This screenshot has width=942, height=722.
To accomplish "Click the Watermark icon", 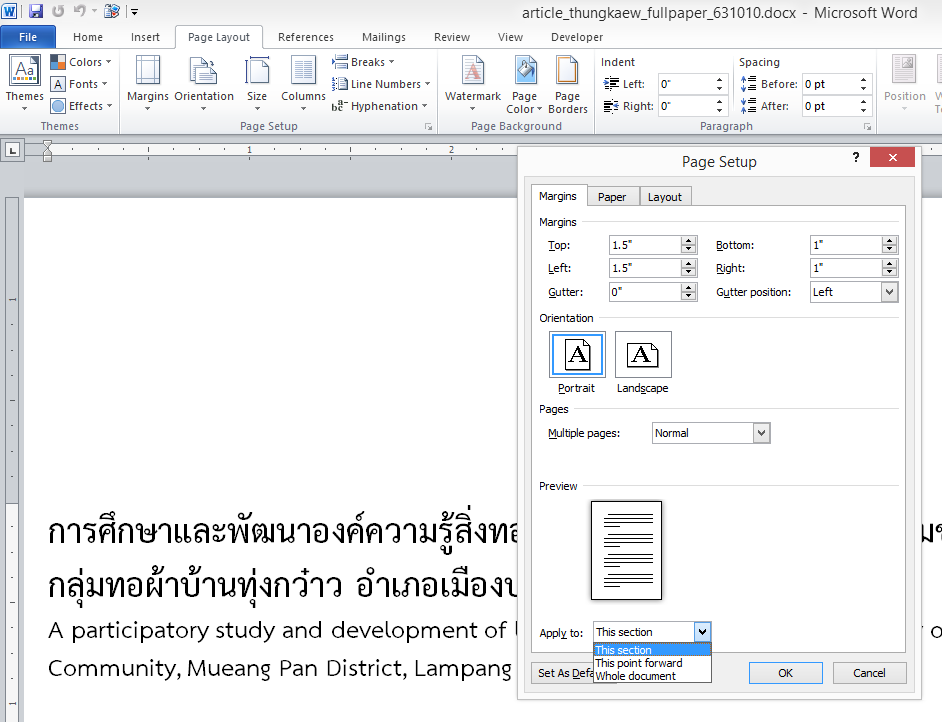I will pyautogui.click(x=472, y=80).
